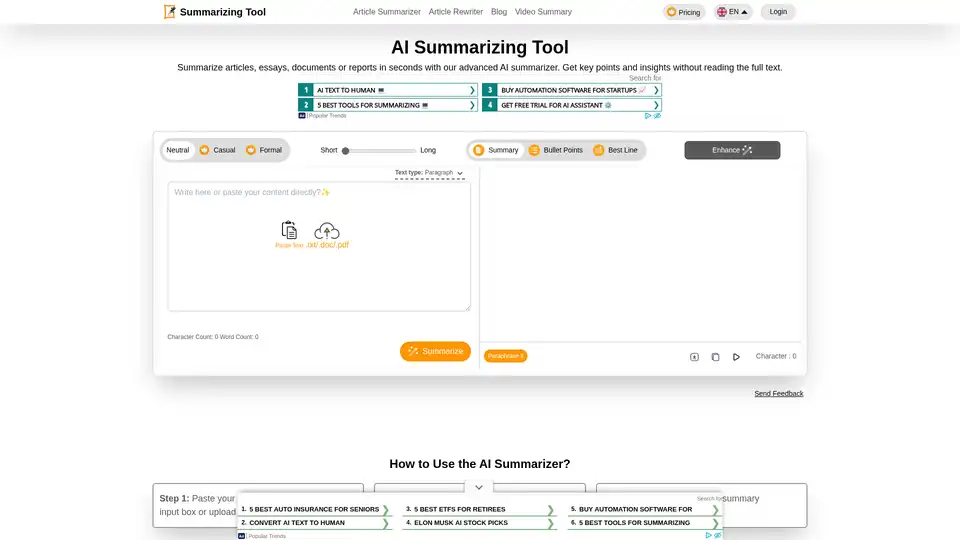Click the Paste Text clipboard icon
Viewport: 960px width, 540px height.
click(289, 231)
